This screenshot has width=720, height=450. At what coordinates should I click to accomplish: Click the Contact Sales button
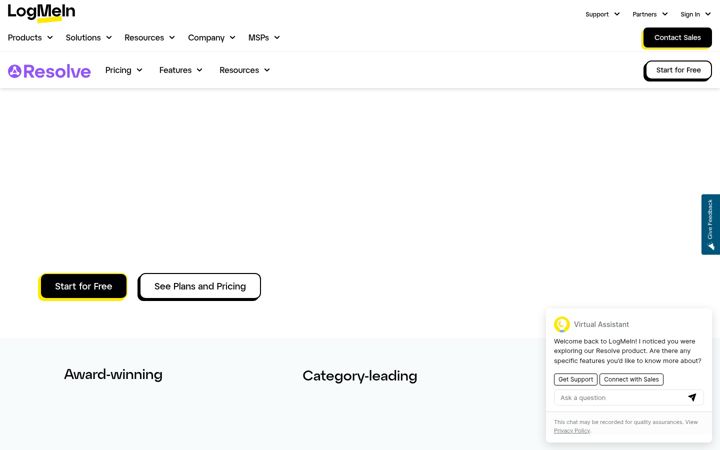click(x=677, y=38)
